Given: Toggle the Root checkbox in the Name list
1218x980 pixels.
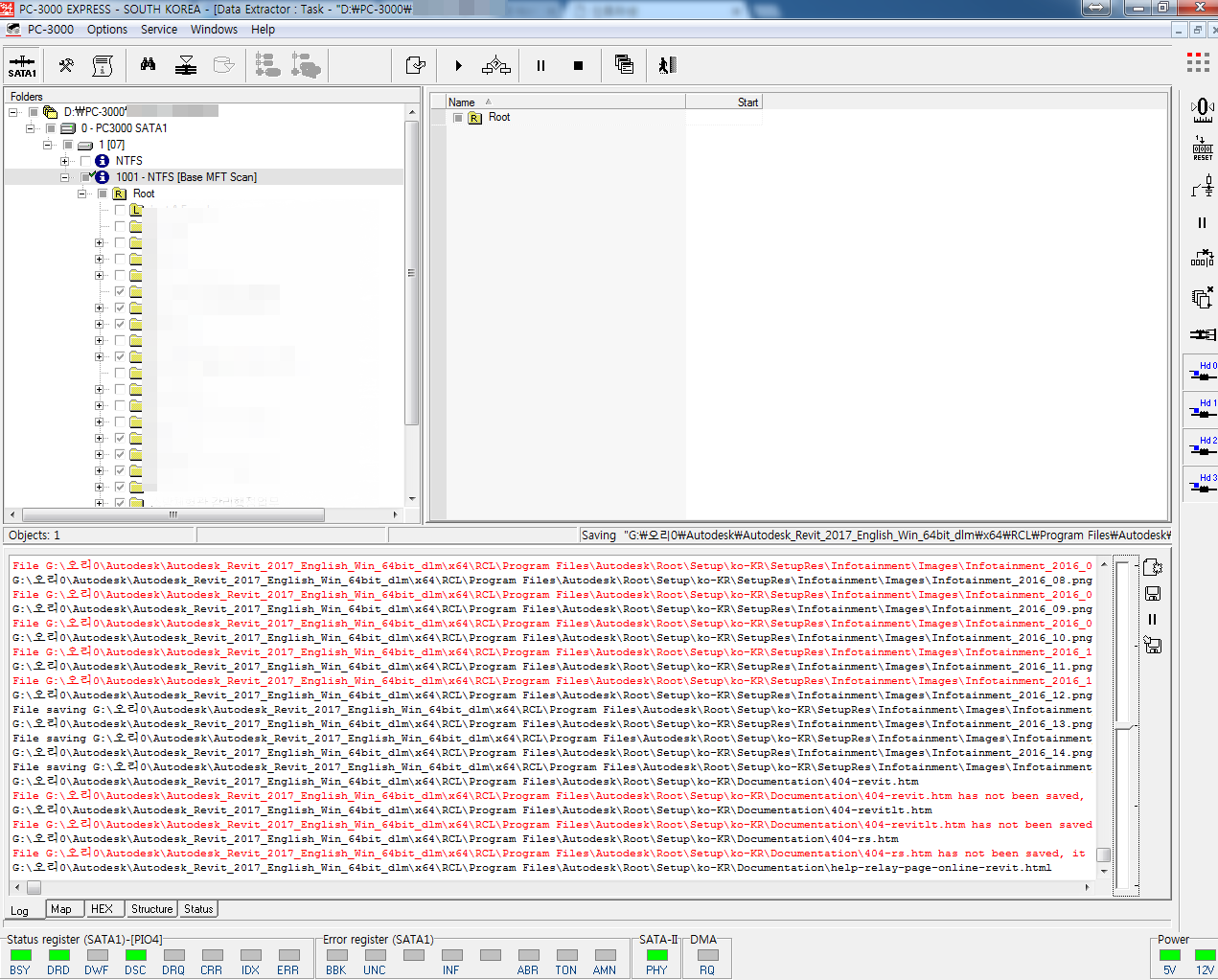Looking at the screenshot, I should click(x=458, y=118).
